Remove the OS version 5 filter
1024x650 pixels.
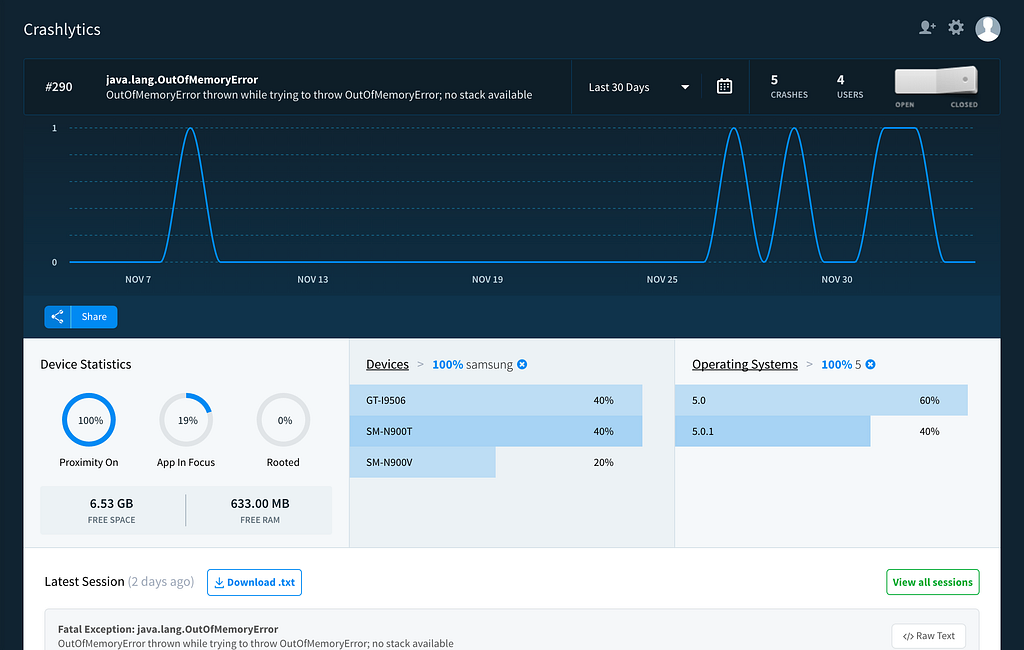(871, 365)
